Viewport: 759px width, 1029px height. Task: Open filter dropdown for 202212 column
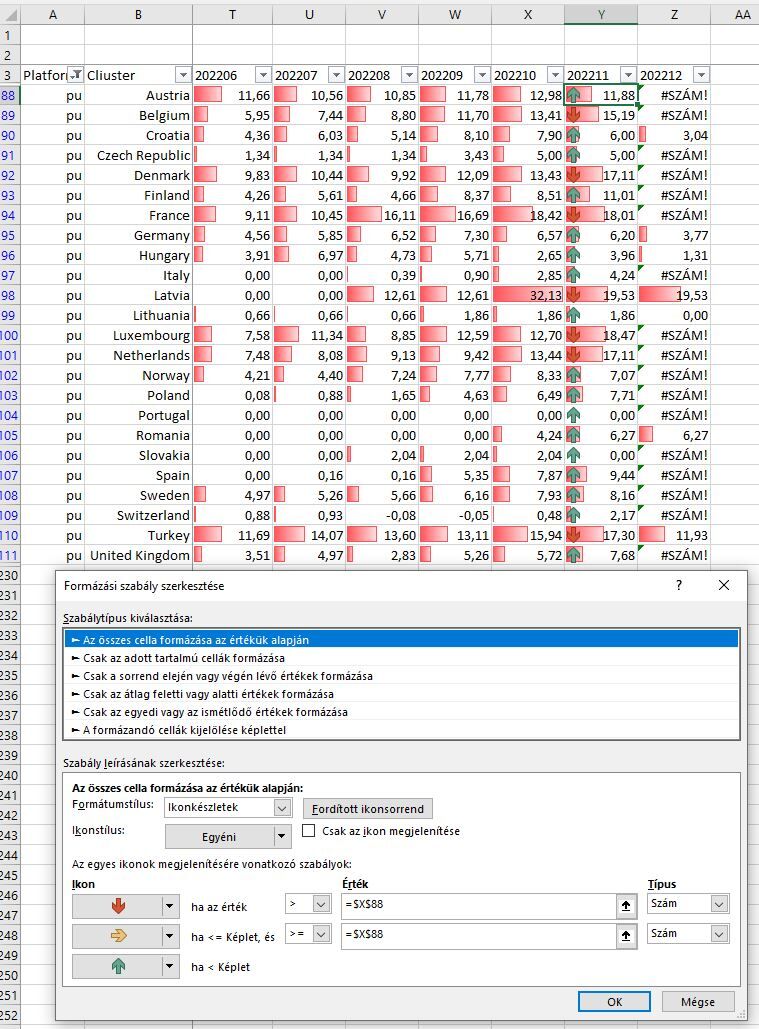[x=701, y=75]
